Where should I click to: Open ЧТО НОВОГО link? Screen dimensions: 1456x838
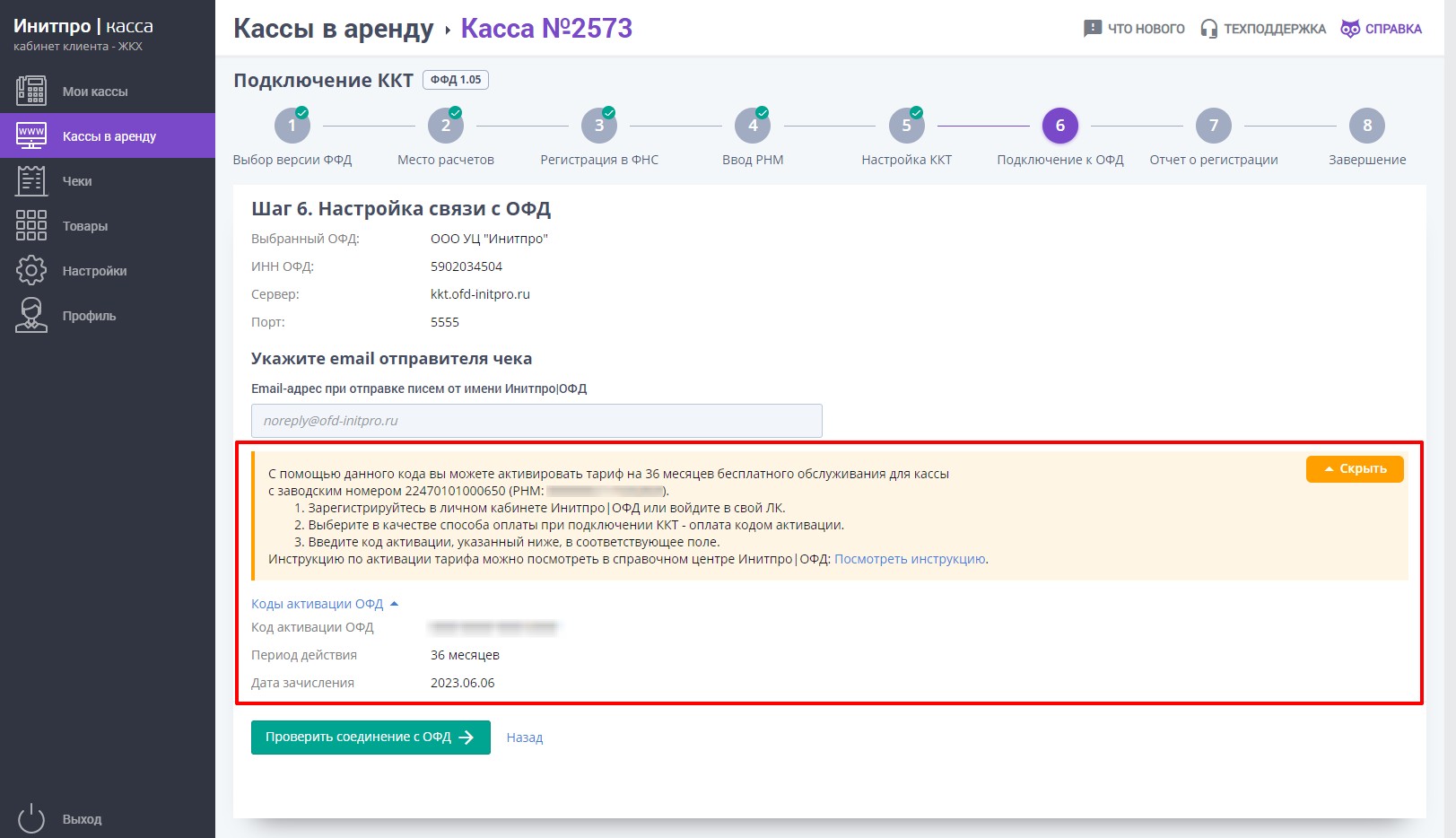click(1134, 29)
